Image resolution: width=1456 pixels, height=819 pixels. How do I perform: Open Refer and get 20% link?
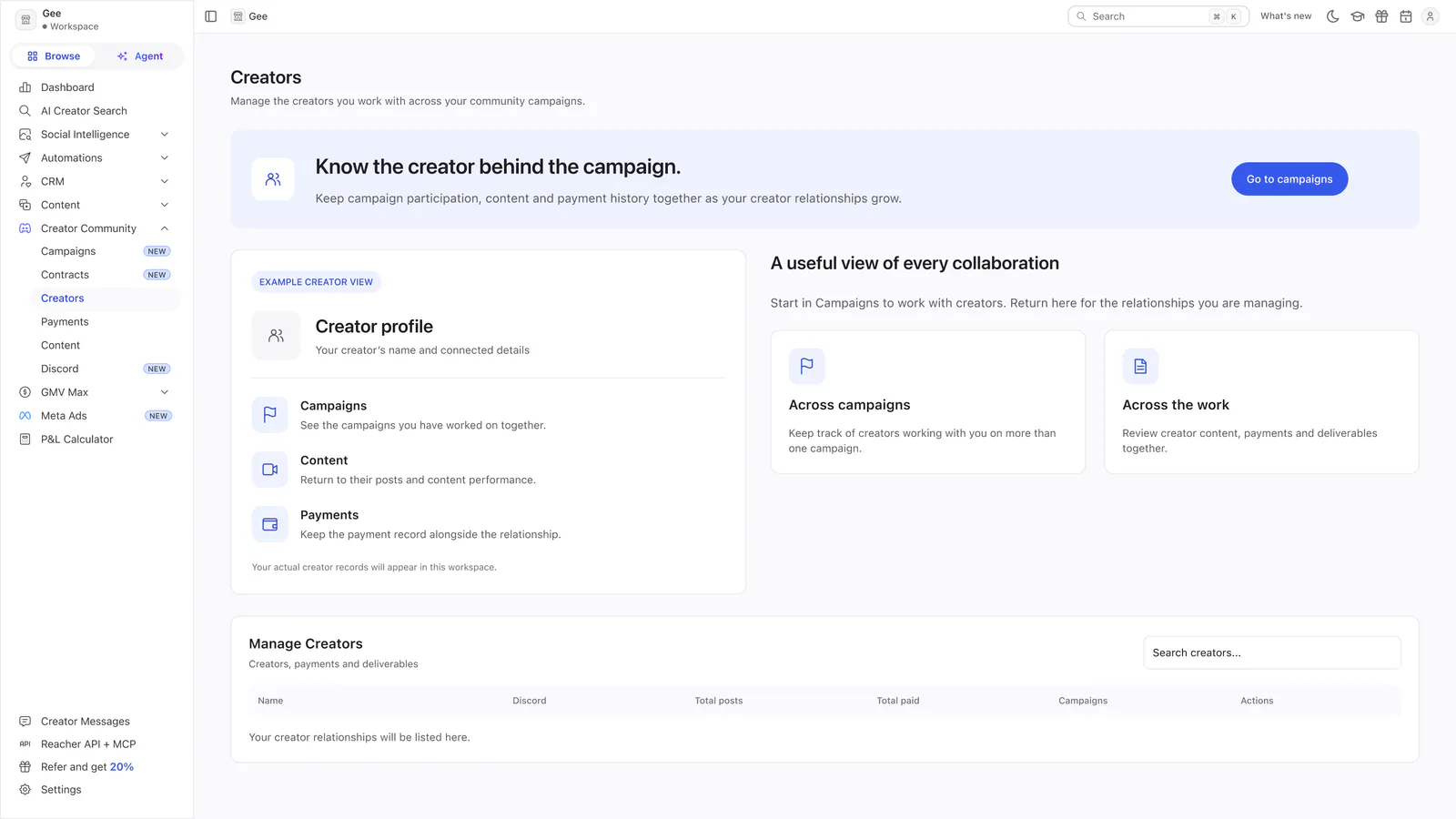click(86, 767)
